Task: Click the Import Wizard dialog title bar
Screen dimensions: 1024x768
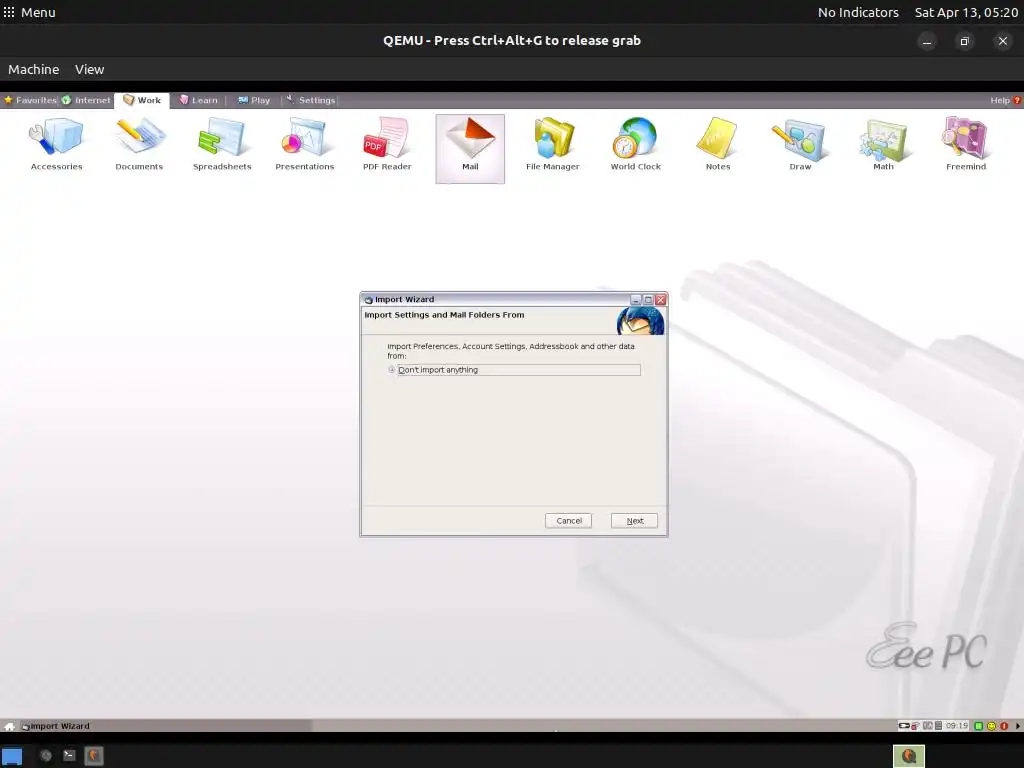Action: tap(494, 299)
